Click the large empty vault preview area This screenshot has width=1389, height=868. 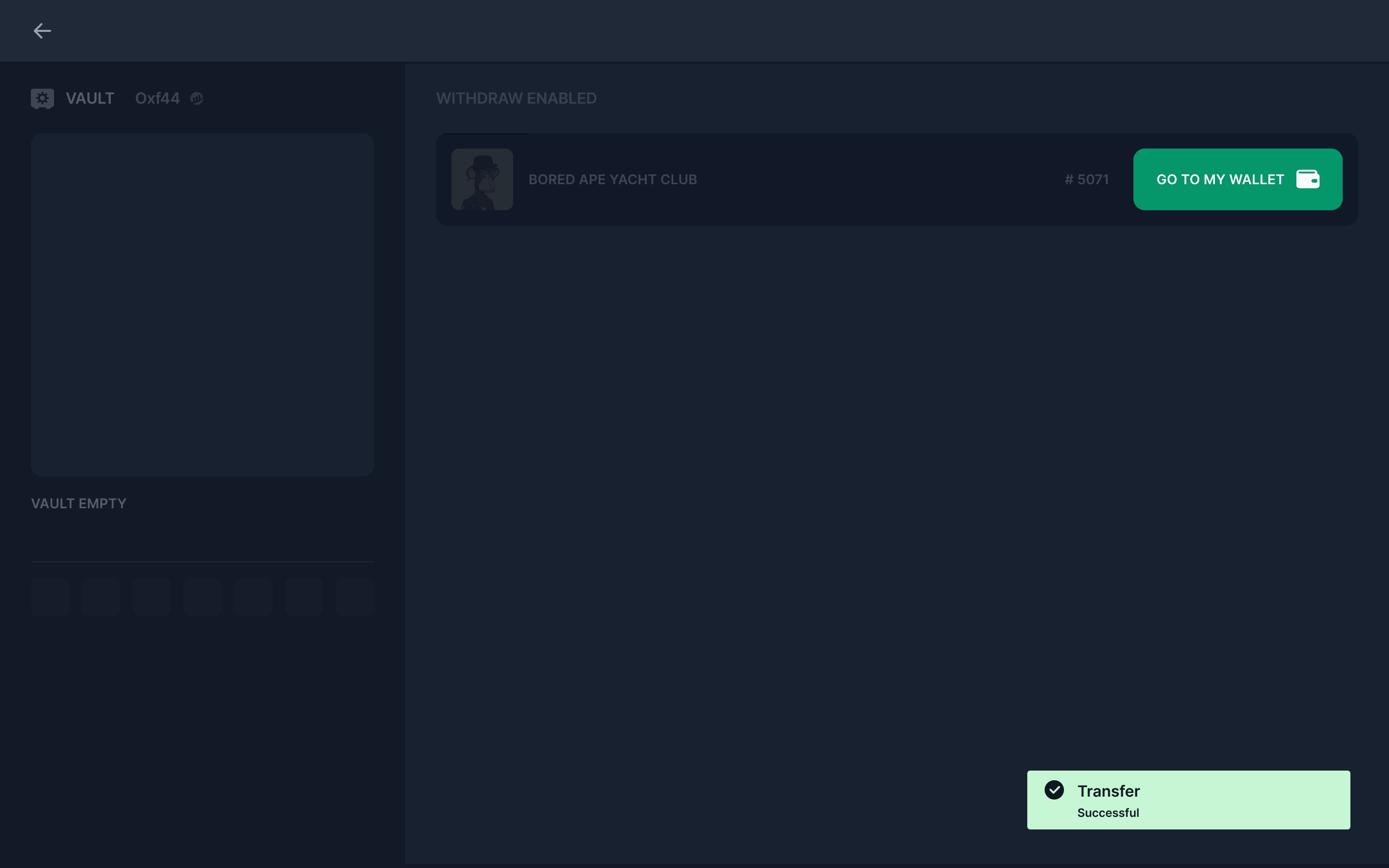[x=202, y=304]
